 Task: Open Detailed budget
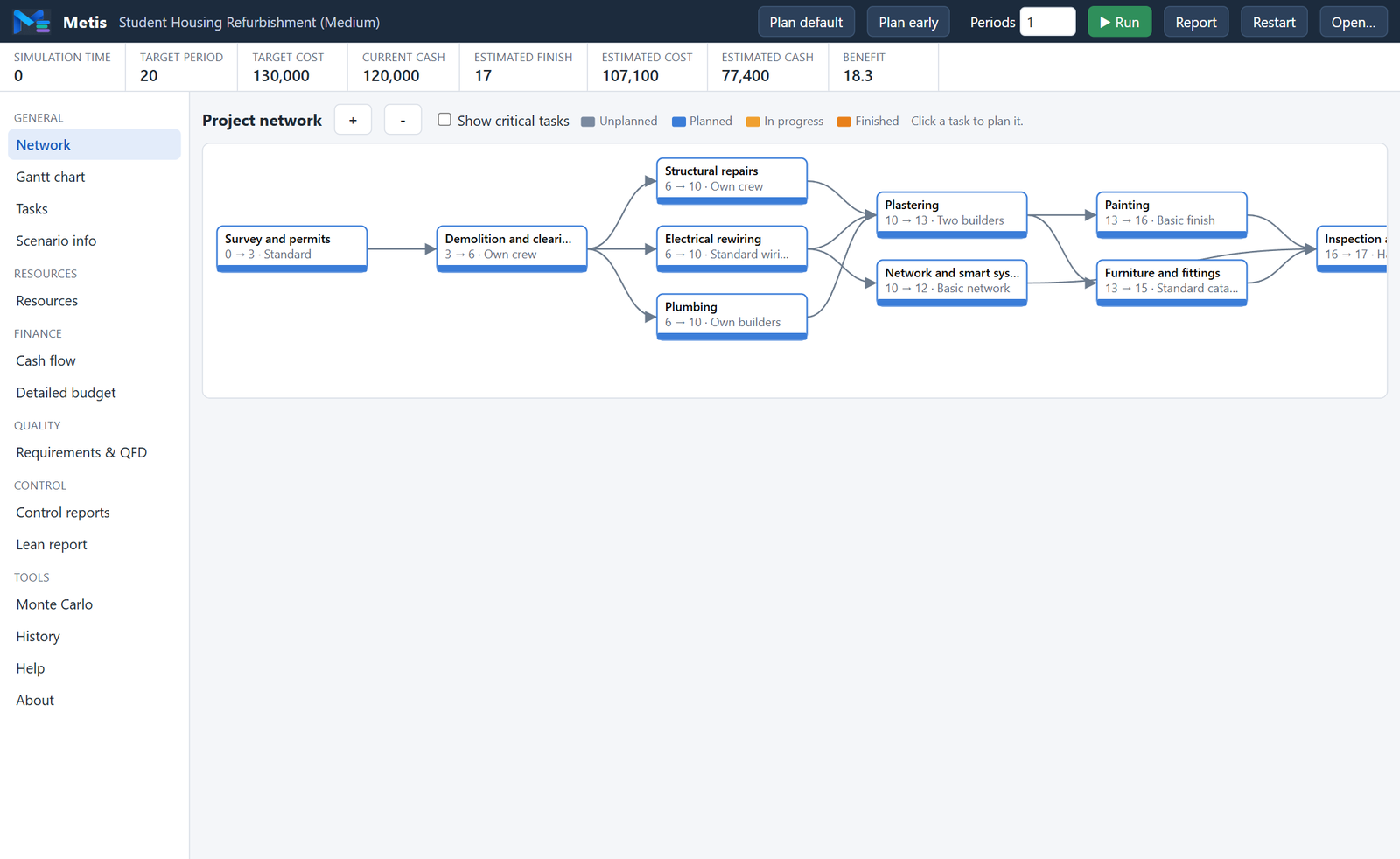click(x=94, y=393)
